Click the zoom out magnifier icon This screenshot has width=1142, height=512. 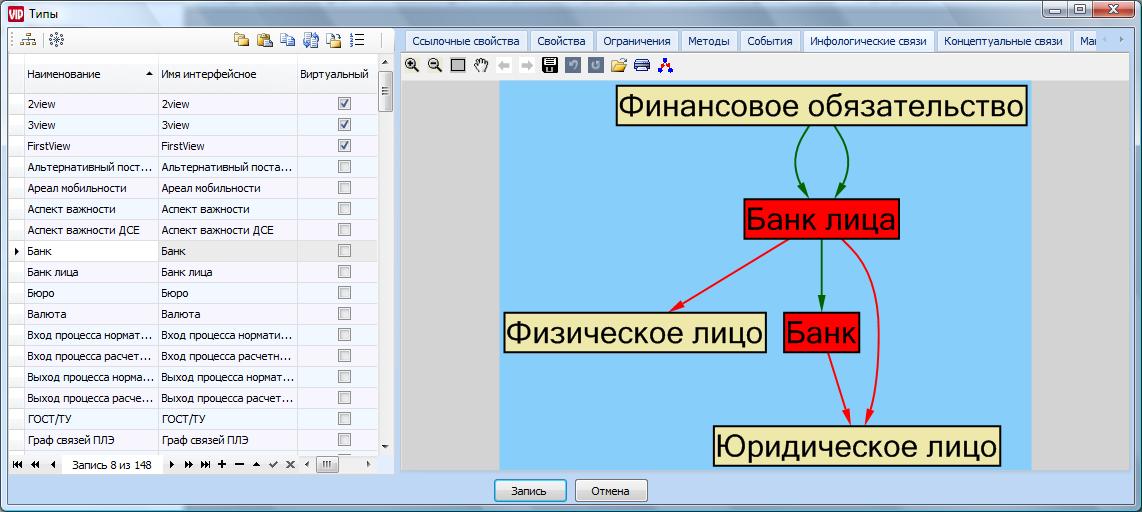[435, 66]
